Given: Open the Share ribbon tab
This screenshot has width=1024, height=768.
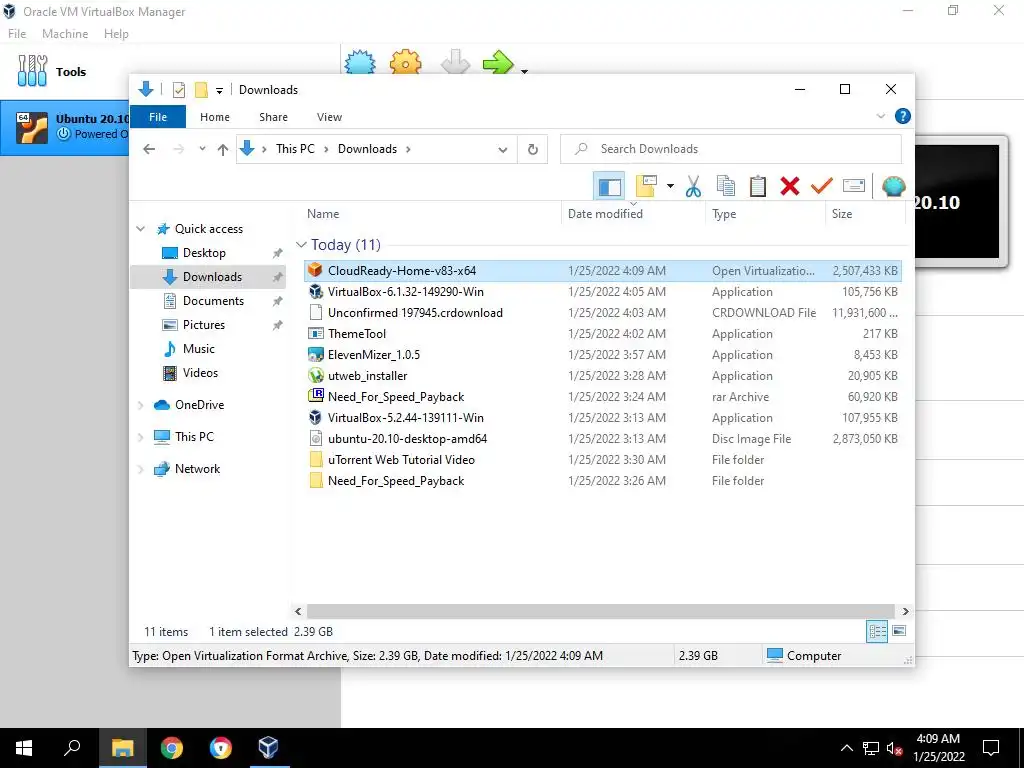Looking at the screenshot, I should pyautogui.click(x=273, y=117).
